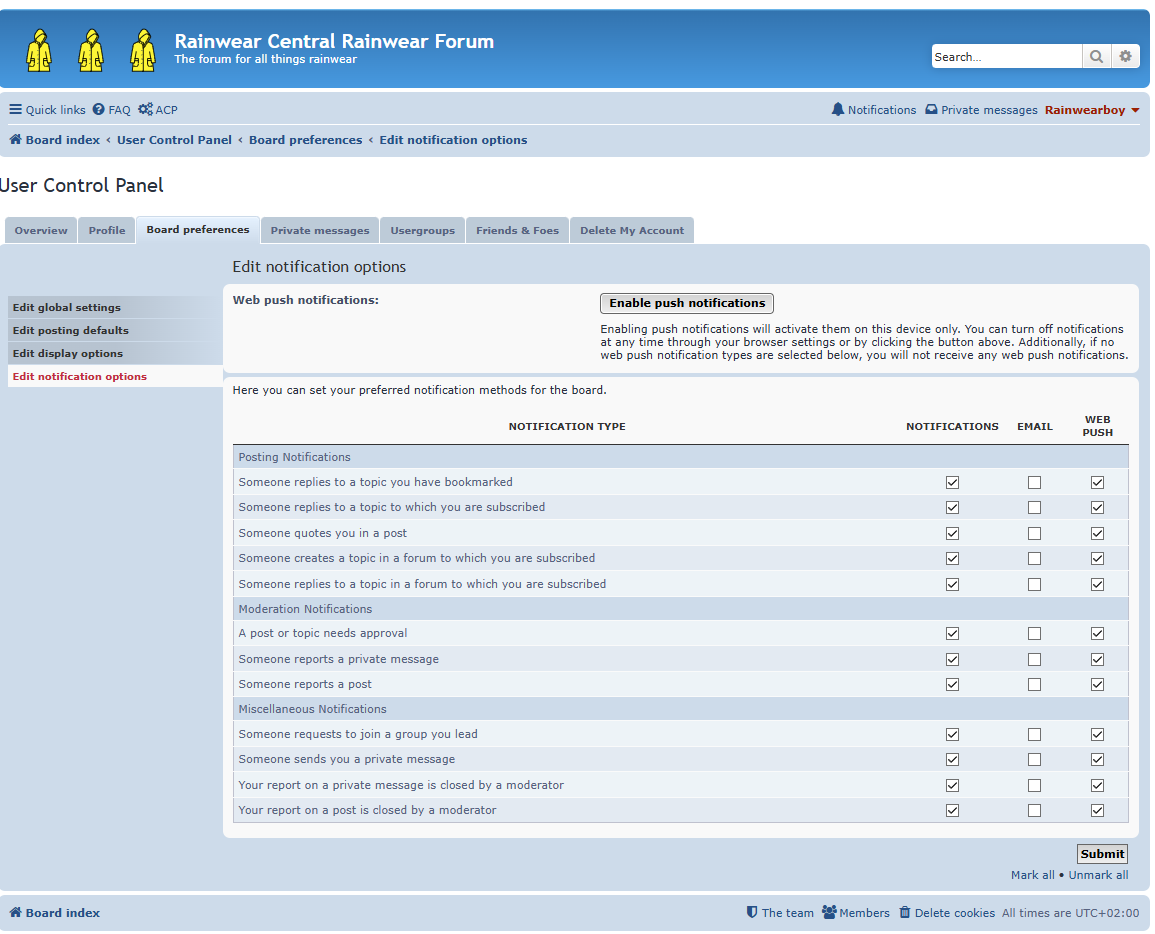Click the search magnifier icon

pos(1095,57)
